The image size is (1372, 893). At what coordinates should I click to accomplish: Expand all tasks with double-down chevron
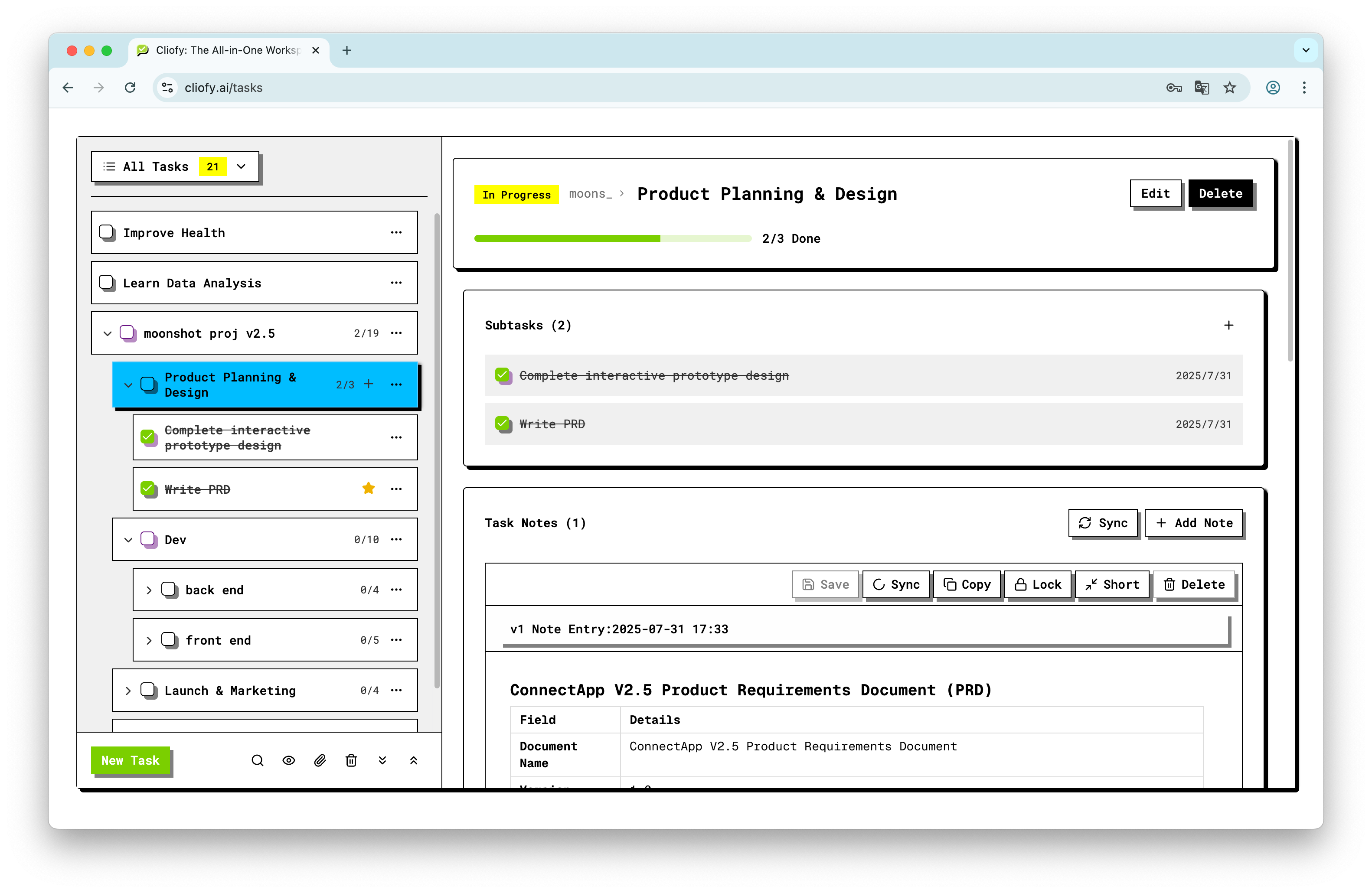[382, 760]
